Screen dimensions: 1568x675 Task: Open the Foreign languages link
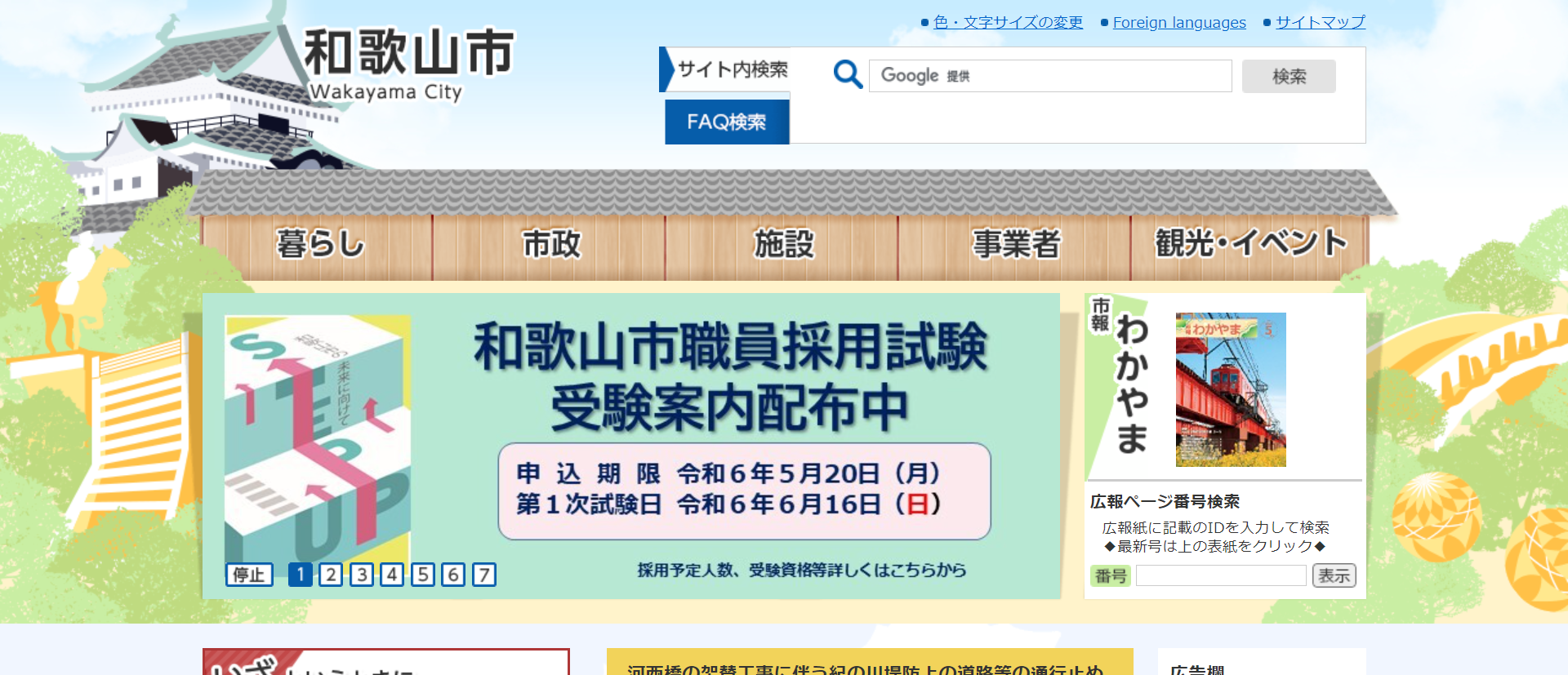pos(1179,22)
